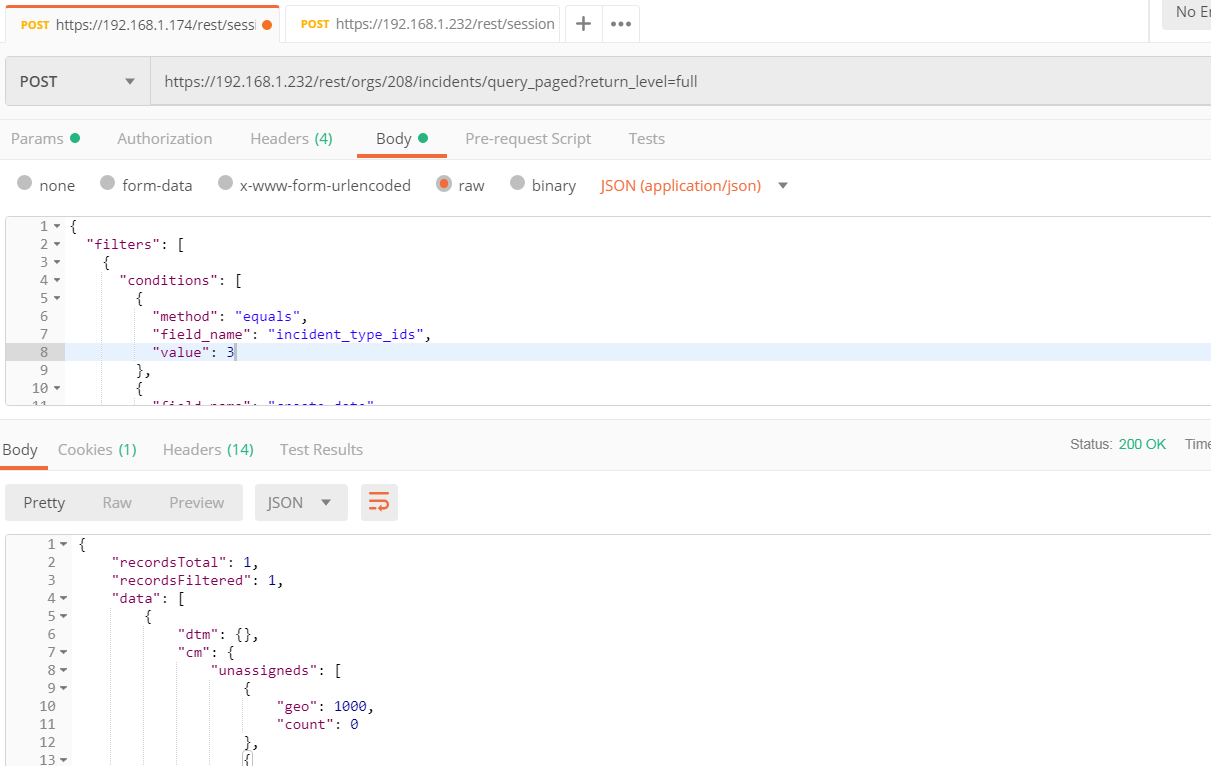Toggle line wrap icon in response toolbar
The width and height of the screenshot is (1216, 766).
[379, 502]
